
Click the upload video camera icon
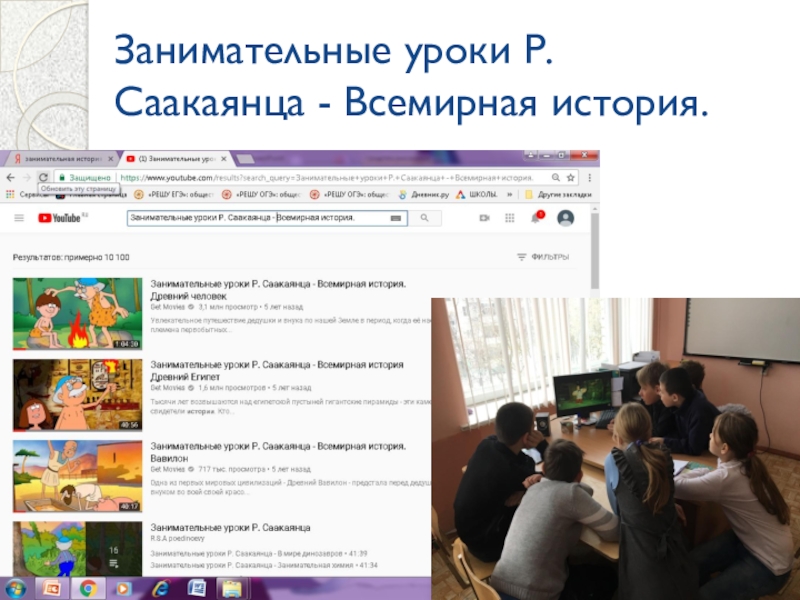click(x=484, y=218)
